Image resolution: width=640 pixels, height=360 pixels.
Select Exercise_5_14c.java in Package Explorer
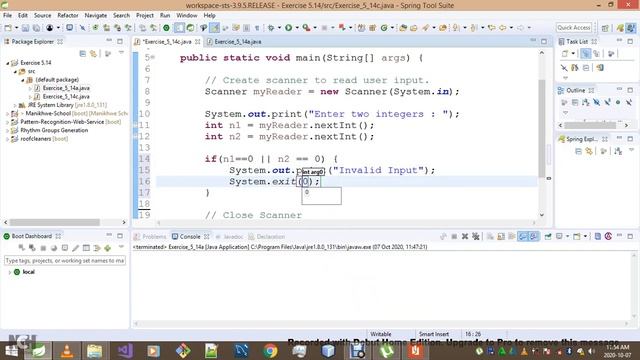click(x=66, y=97)
